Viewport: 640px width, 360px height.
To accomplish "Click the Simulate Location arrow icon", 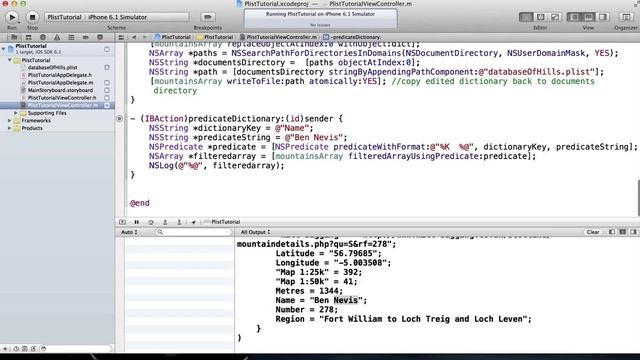I will (x=193, y=222).
